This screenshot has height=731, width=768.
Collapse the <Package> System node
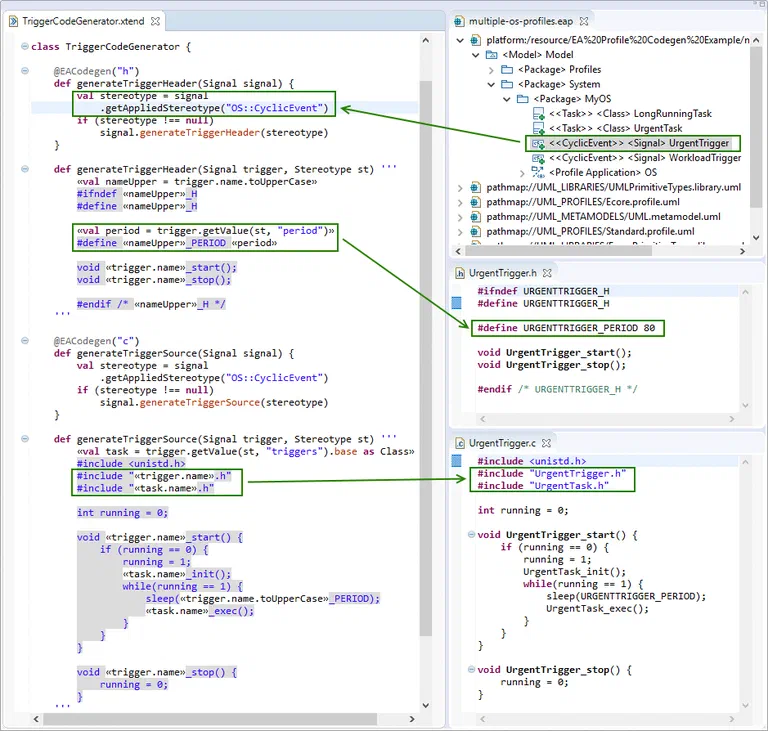pos(491,84)
